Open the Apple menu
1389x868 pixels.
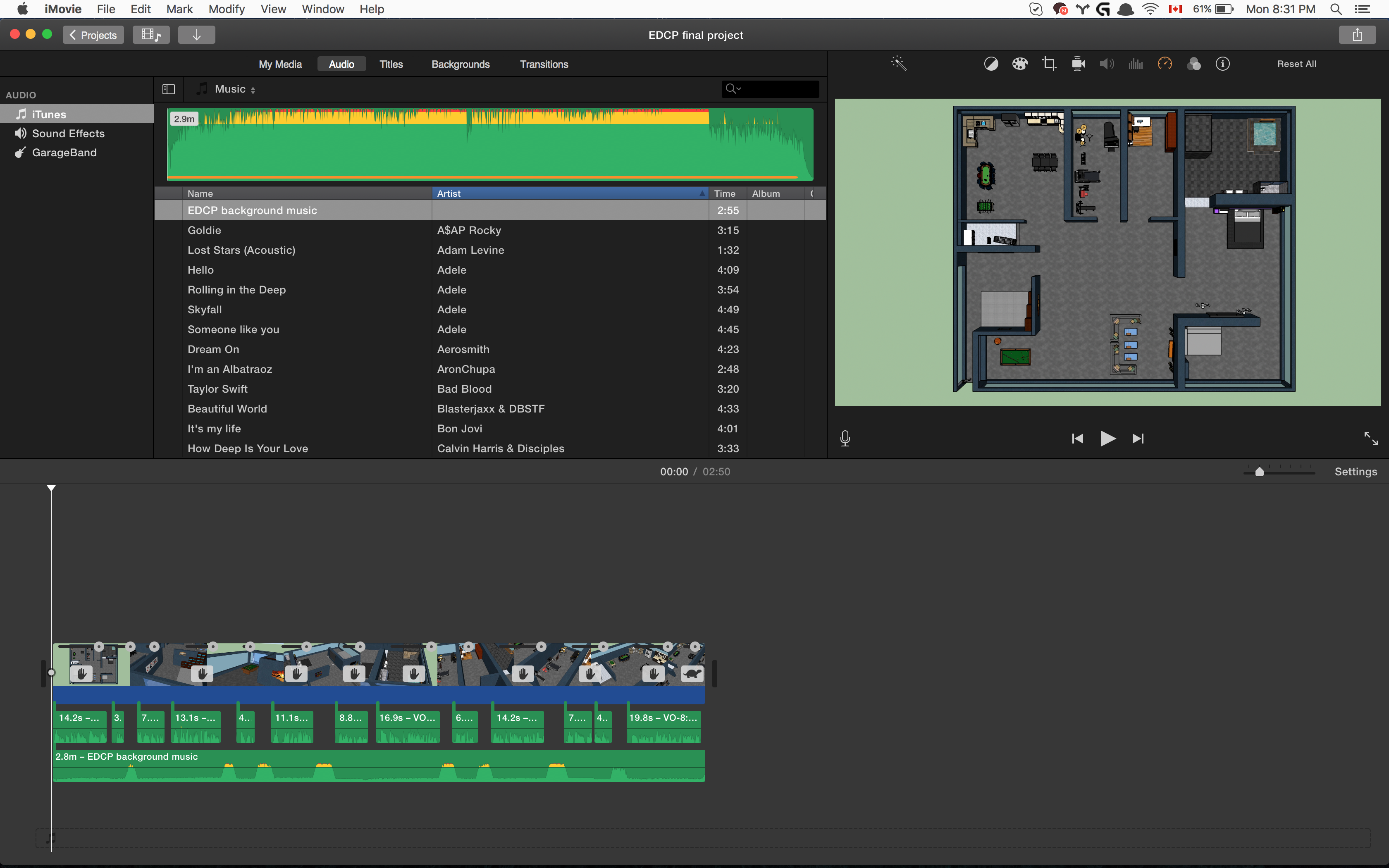point(22,9)
